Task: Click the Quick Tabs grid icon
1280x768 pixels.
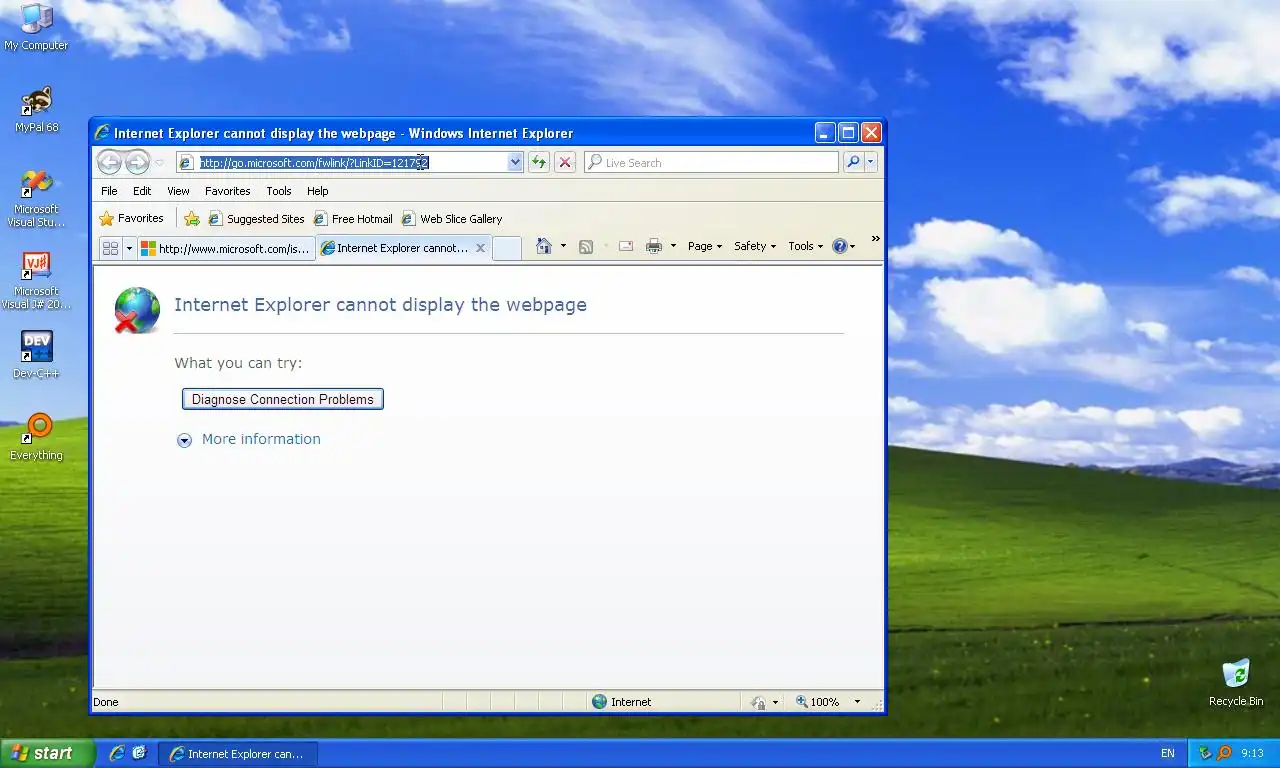Action: point(111,248)
